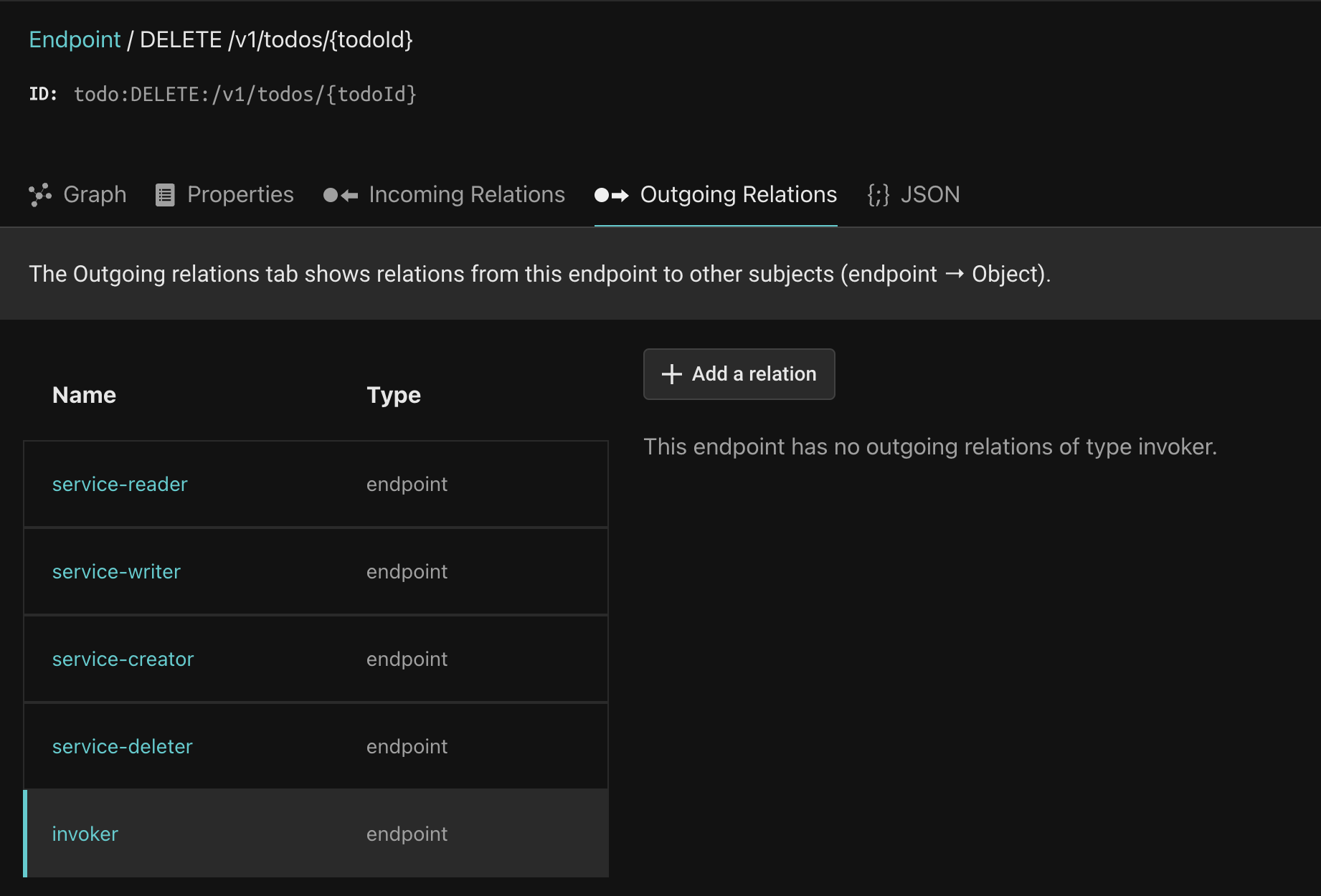Screen dimensions: 1321x896
Task: Click the ID value todo:DELETE:/v1/todos/{todoId}
Action: tap(245, 95)
